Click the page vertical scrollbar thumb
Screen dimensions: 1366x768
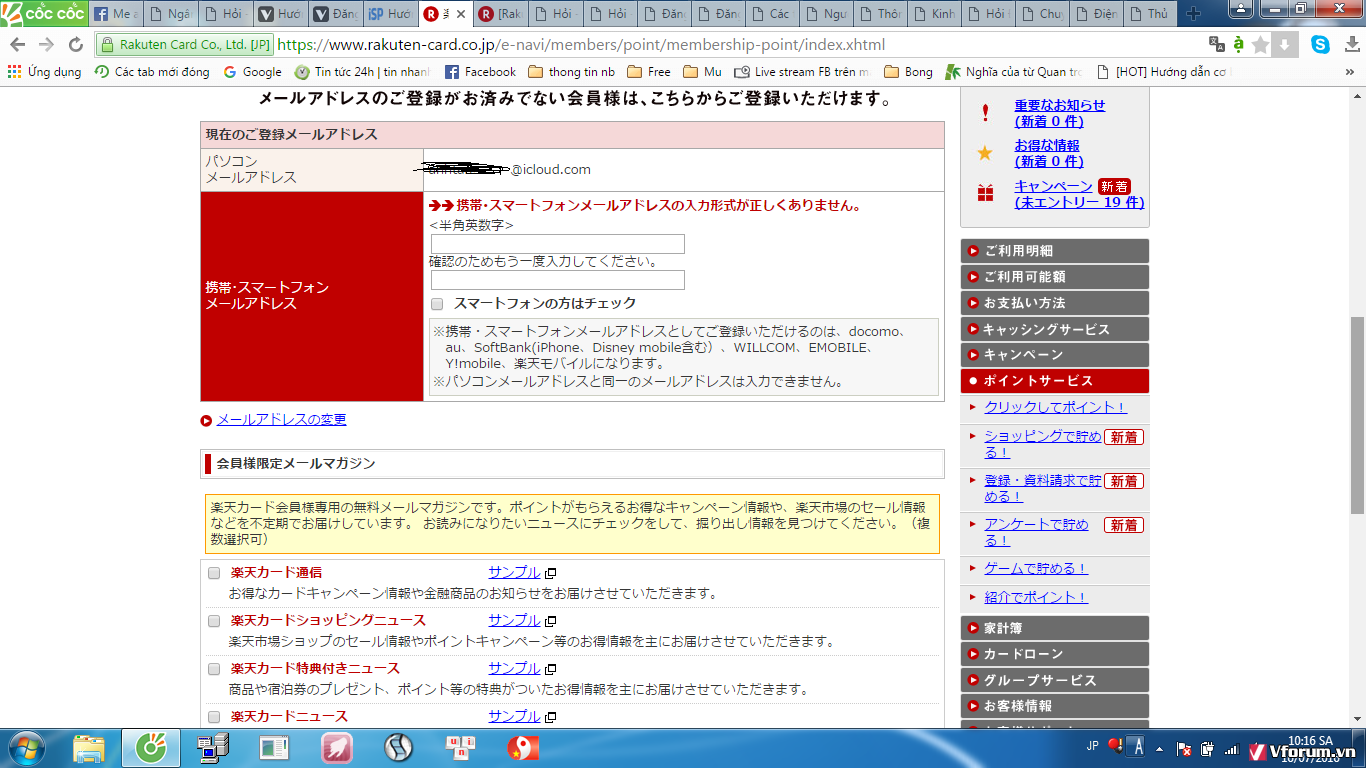pyautogui.click(x=1357, y=415)
